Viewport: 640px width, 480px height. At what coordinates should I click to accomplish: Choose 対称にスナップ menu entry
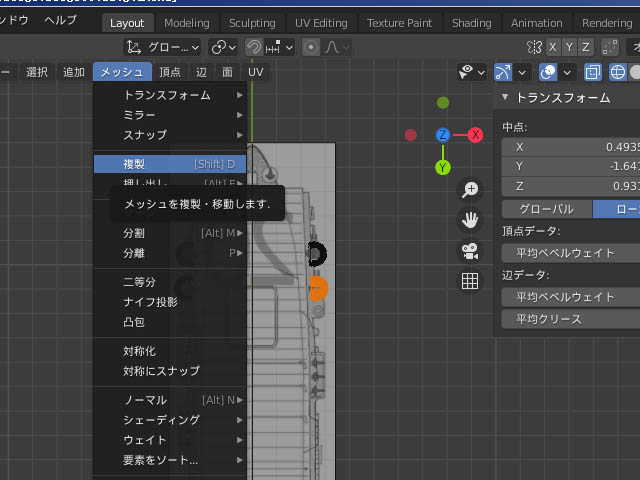tap(170, 371)
